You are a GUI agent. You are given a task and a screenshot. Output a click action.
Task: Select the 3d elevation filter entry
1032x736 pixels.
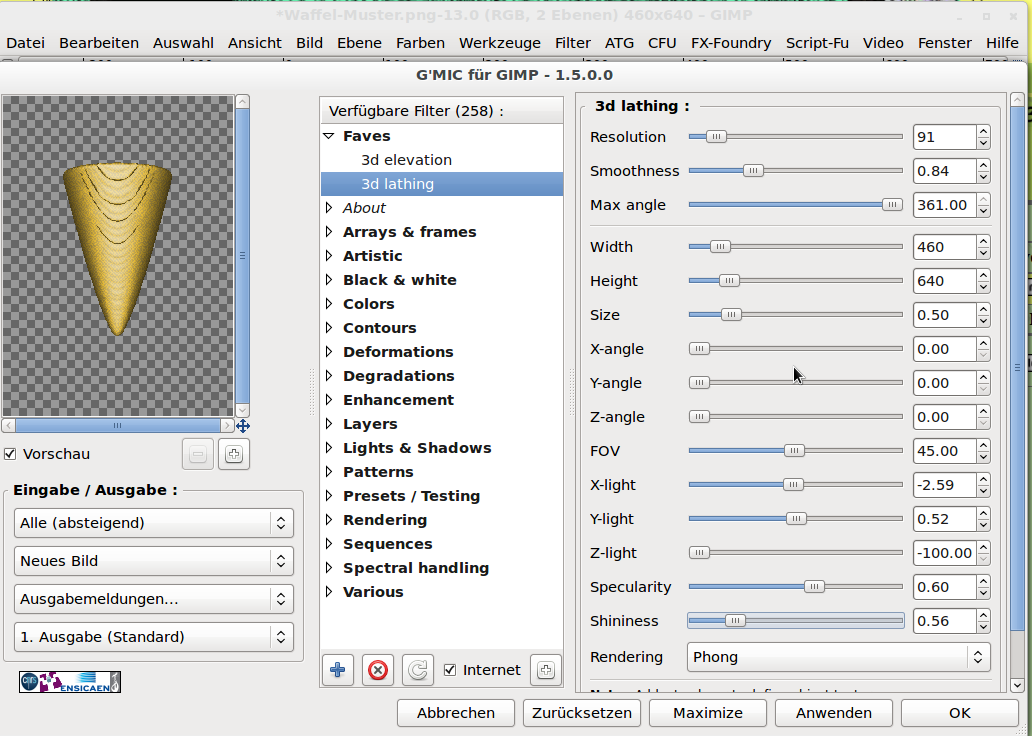tap(406, 160)
